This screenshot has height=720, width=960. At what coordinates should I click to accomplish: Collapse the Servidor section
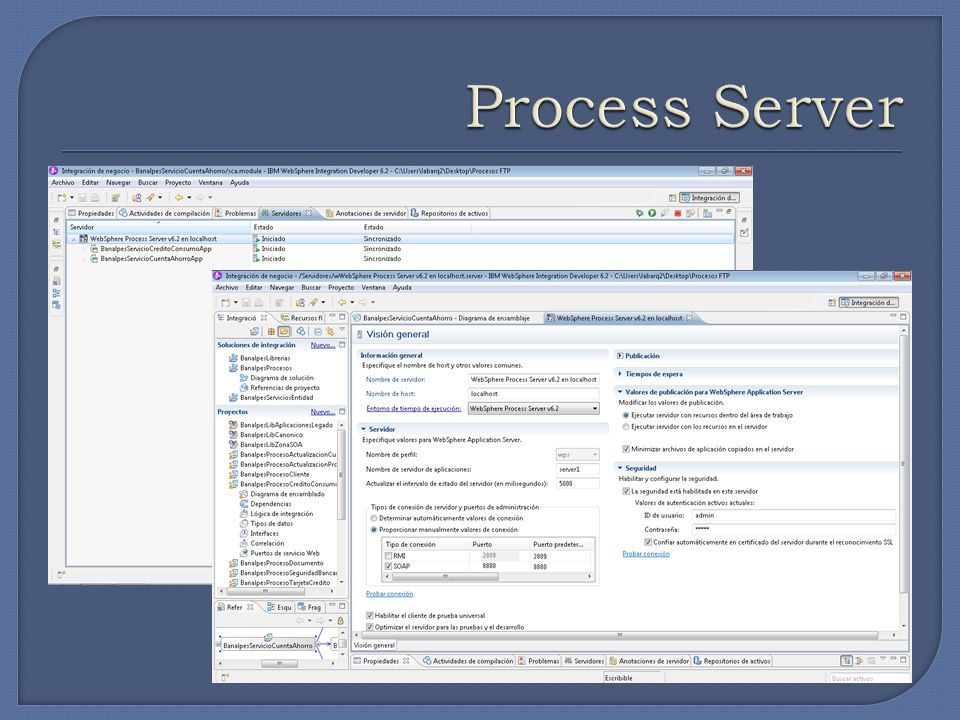(363, 429)
